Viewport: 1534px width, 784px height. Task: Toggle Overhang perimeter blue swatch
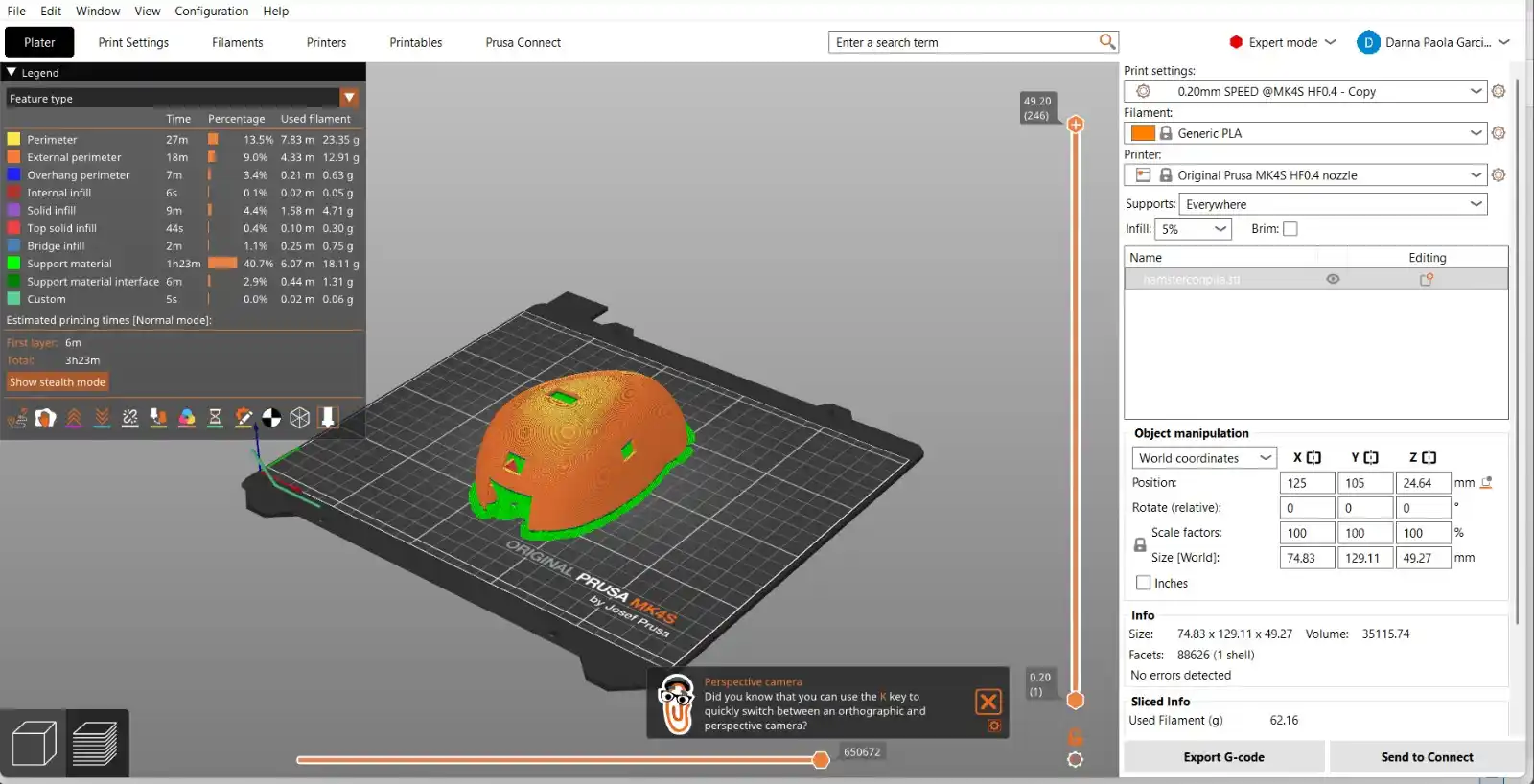pos(13,174)
